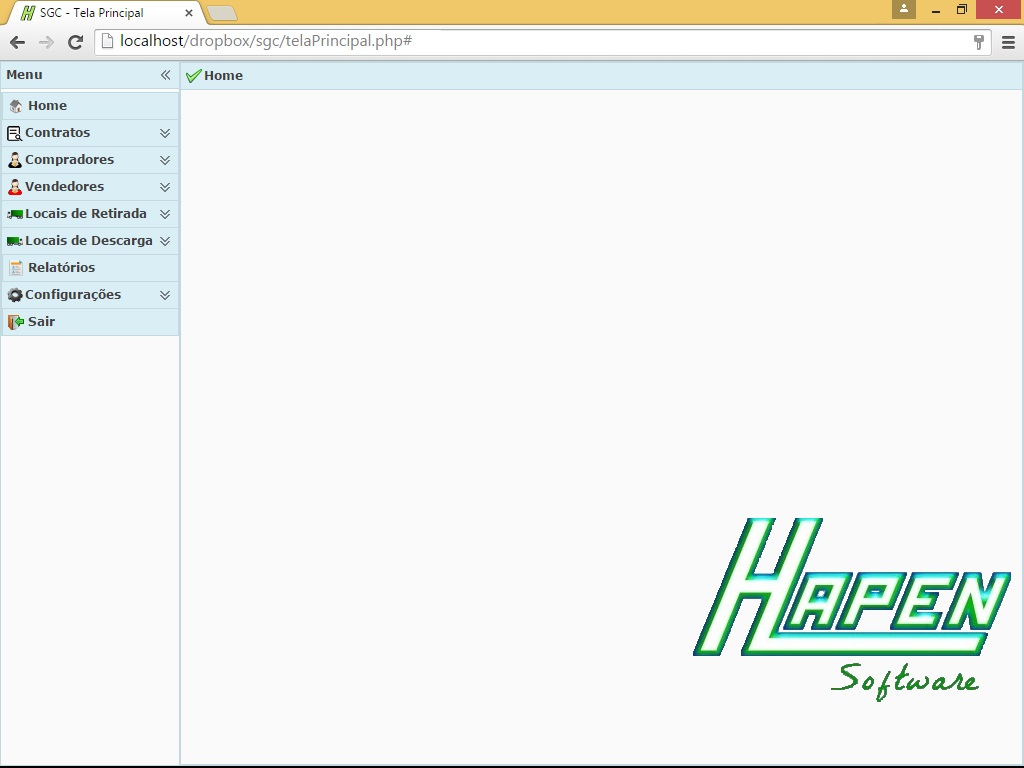Expand the Contratos submenu chevron
The image size is (1024, 768).
tap(165, 133)
